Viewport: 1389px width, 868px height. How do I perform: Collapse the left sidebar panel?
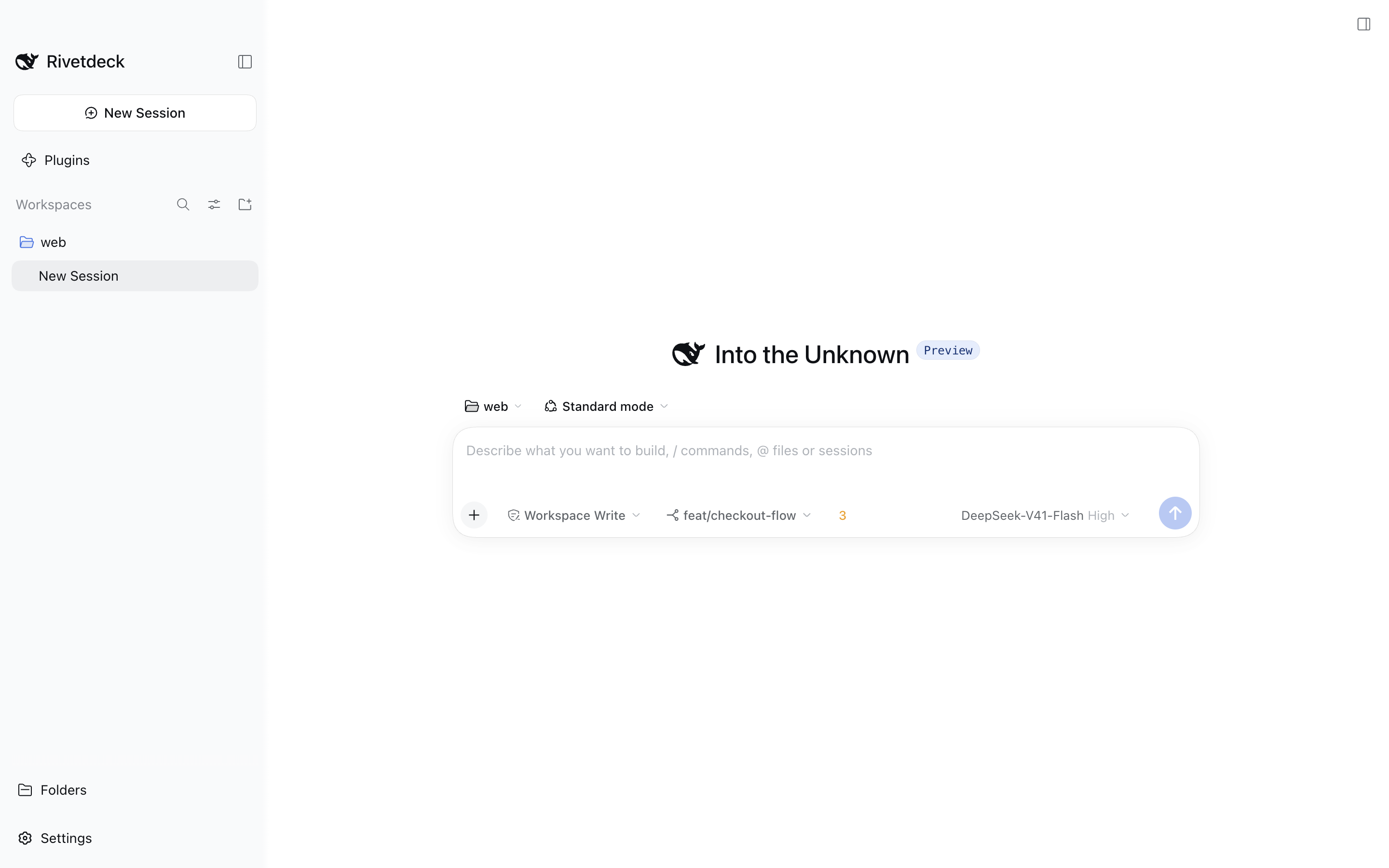(x=245, y=61)
